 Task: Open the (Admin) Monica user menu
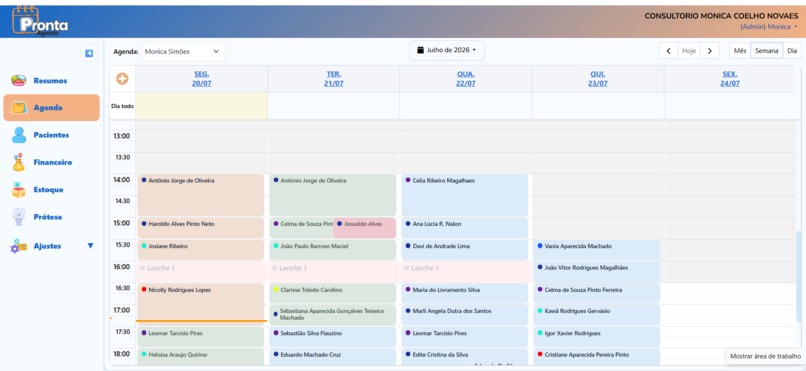coord(768,27)
